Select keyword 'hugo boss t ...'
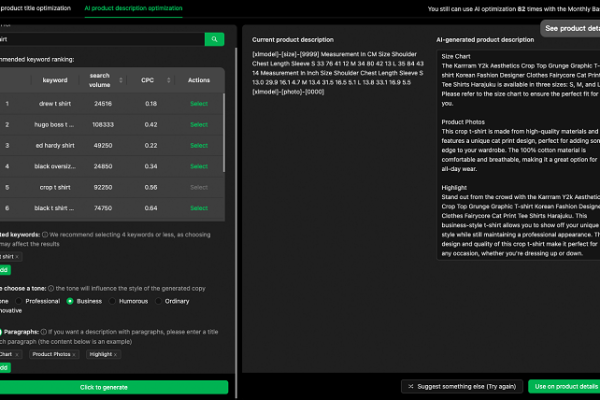The width and height of the screenshot is (600, 400). [x=199, y=124]
